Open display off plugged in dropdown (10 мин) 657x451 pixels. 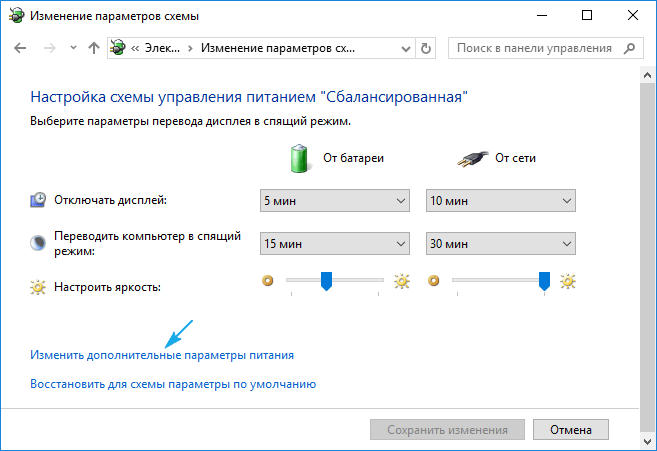(x=500, y=201)
